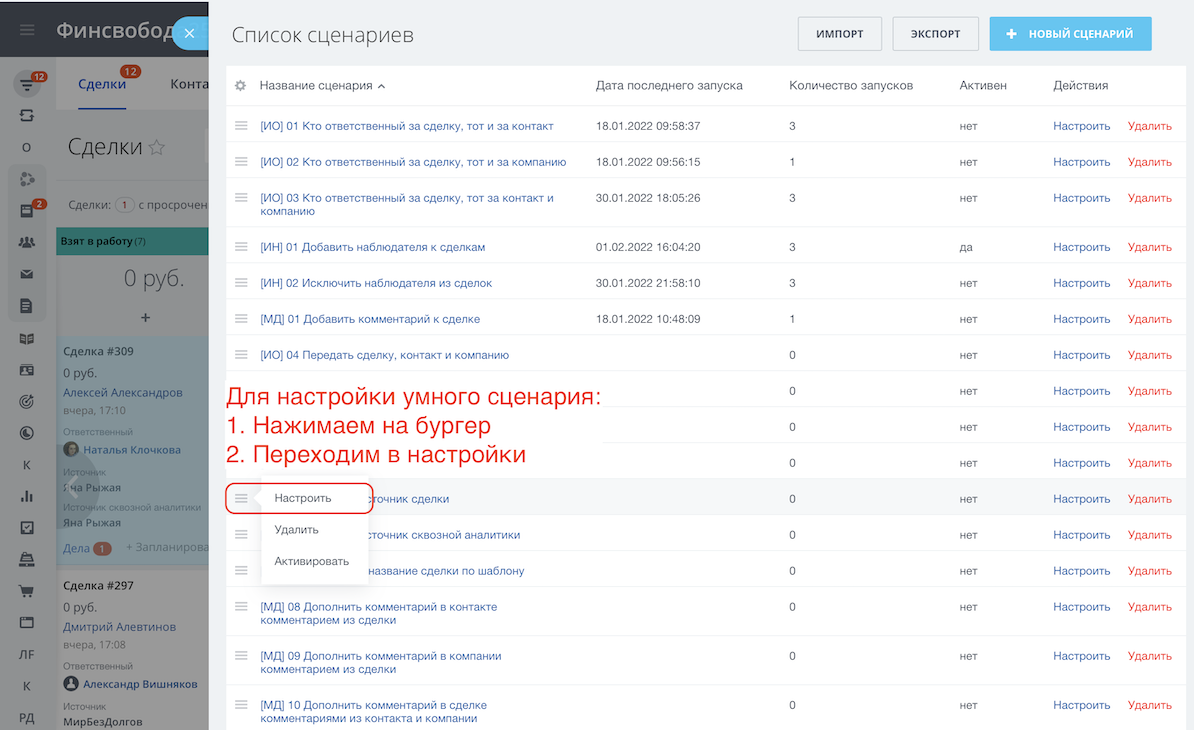Switch to the Сделки tab
The image size is (1194, 730).
[102, 84]
